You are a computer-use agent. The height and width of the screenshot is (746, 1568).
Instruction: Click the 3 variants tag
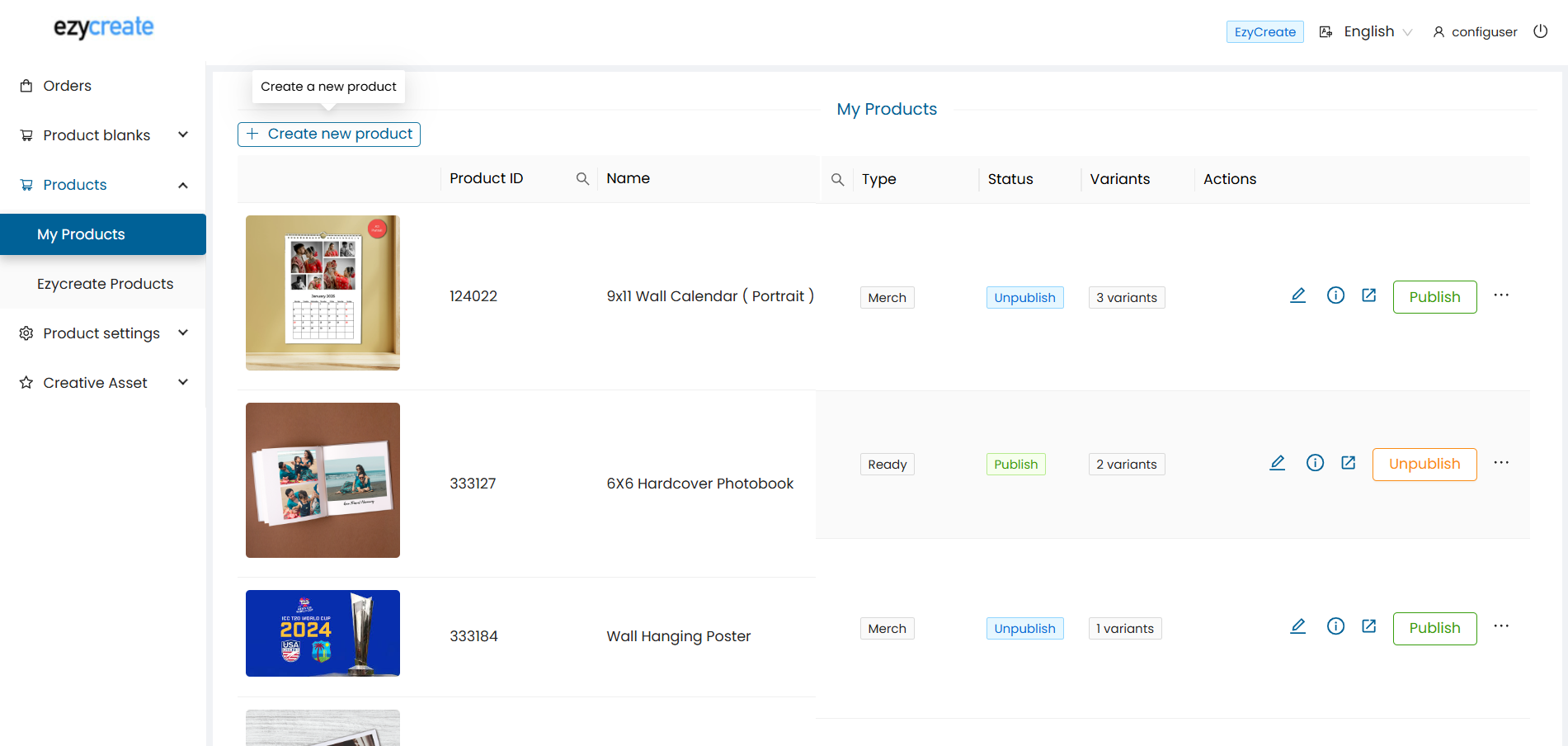(1126, 298)
